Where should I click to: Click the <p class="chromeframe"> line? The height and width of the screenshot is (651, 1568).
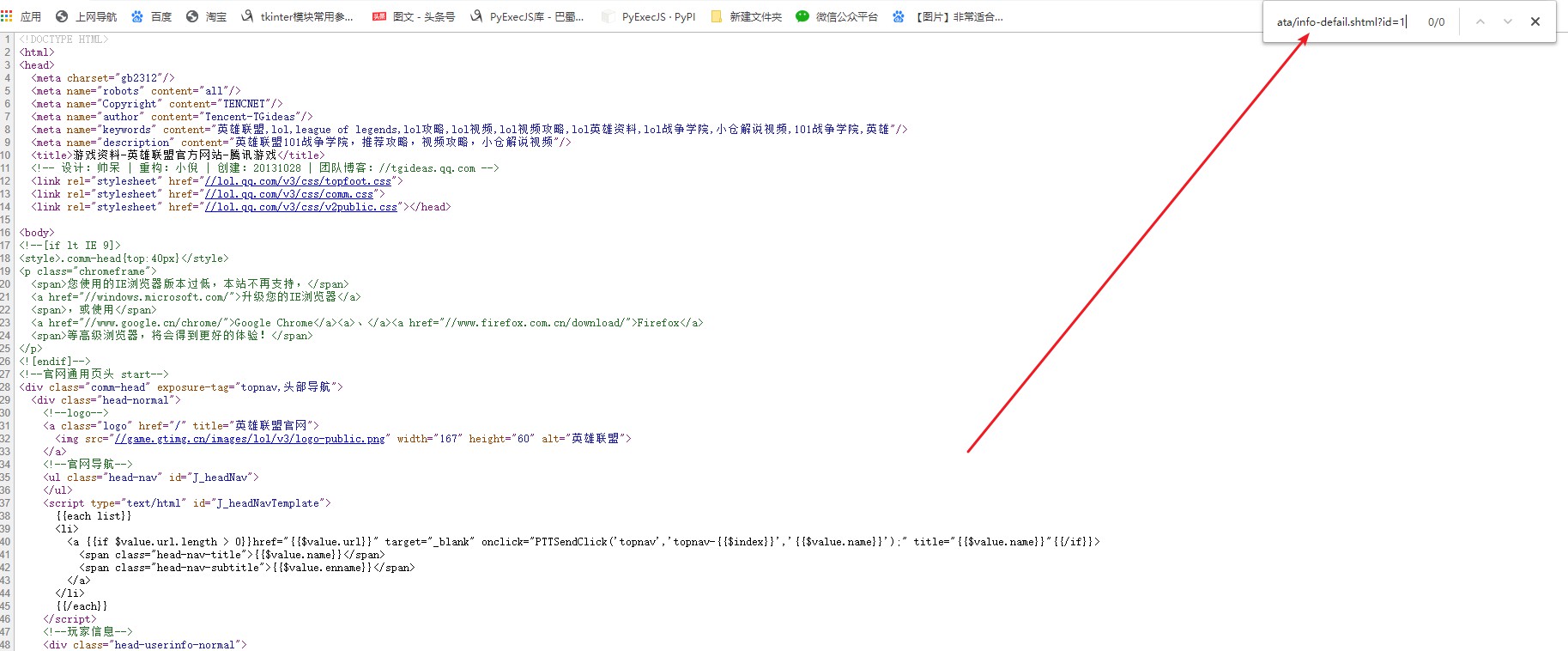88,271
